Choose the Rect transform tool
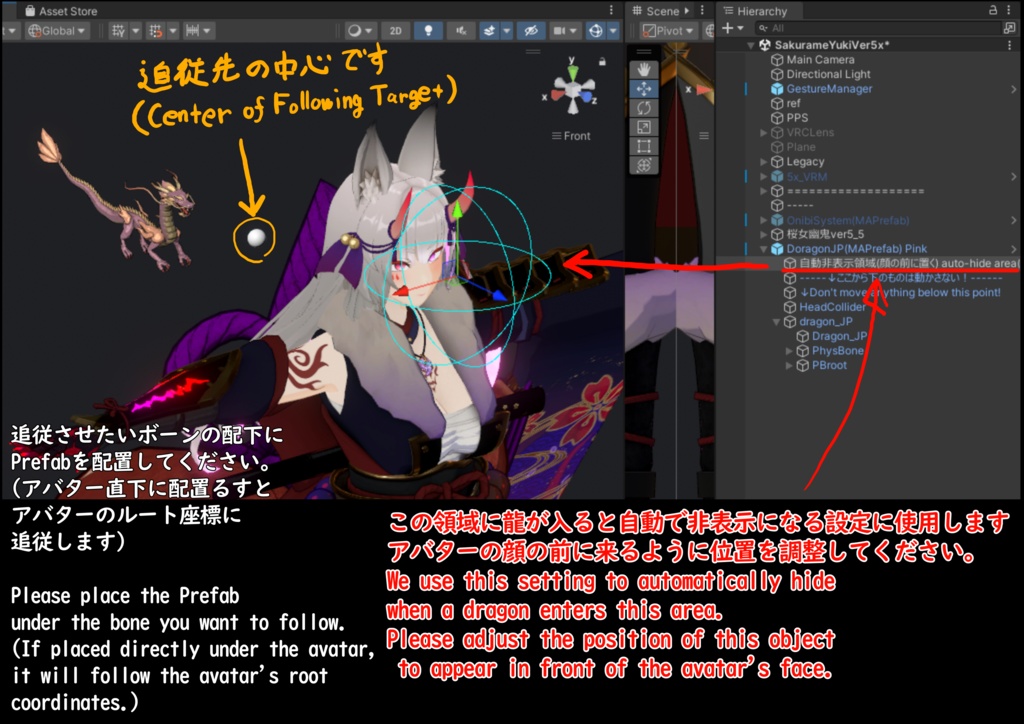This screenshot has width=1024, height=724. [x=644, y=144]
